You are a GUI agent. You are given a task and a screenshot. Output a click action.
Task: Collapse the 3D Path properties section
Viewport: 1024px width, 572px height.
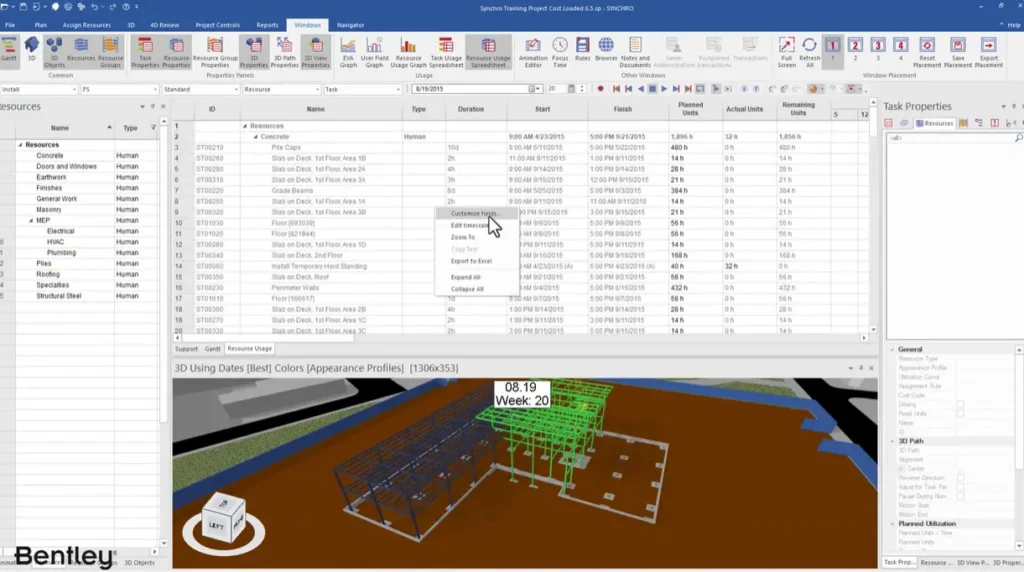coord(893,441)
